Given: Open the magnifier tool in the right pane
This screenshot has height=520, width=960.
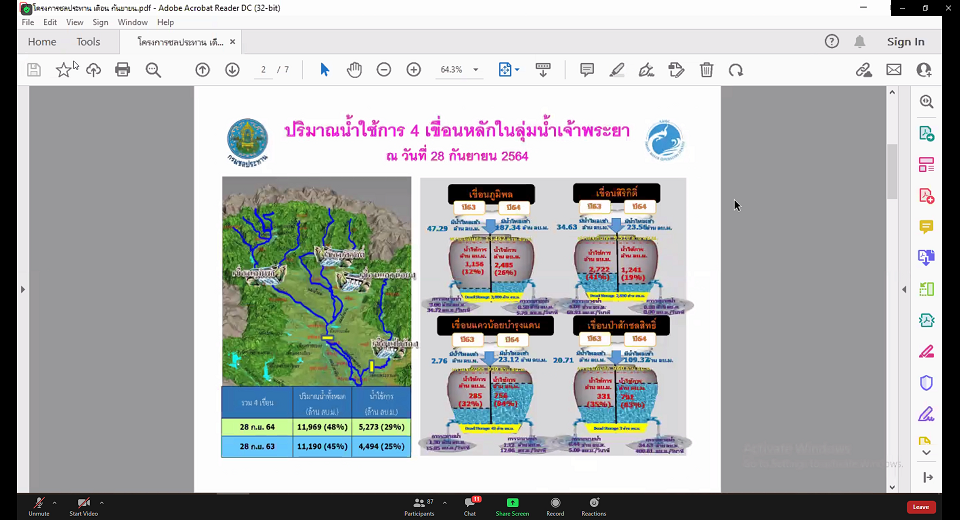Looking at the screenshot, I should (926, 102).
